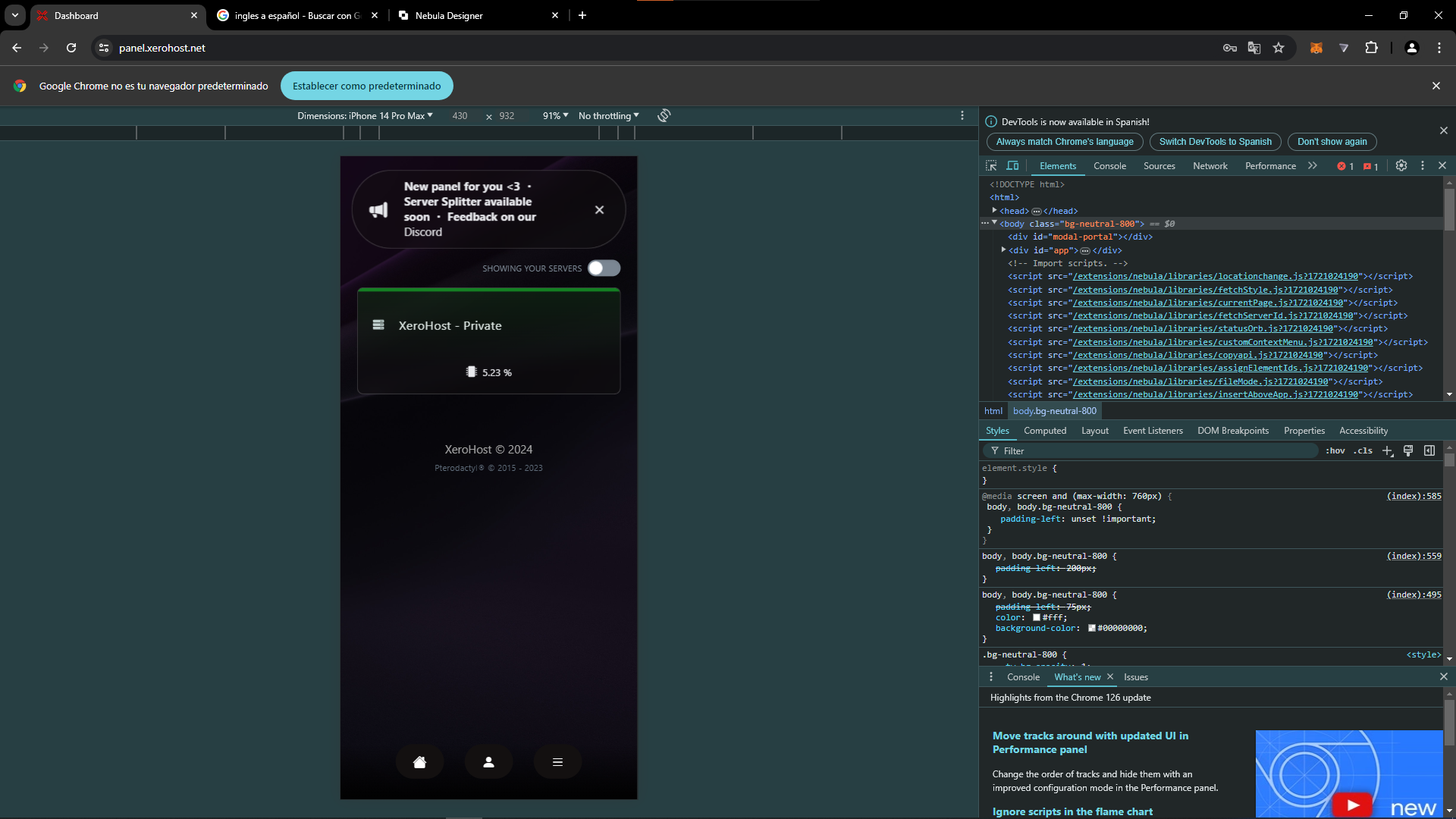Open the Layout tab
This screenshot has width=1456, height=819.
click(x=1094, y=431)
